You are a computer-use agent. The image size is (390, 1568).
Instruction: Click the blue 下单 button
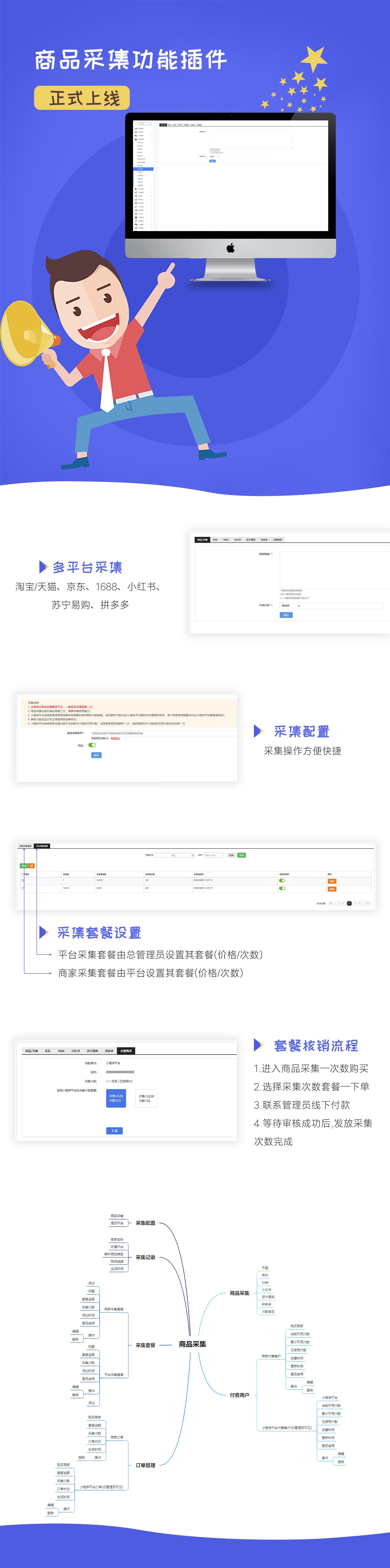[x=115, y=1131]
